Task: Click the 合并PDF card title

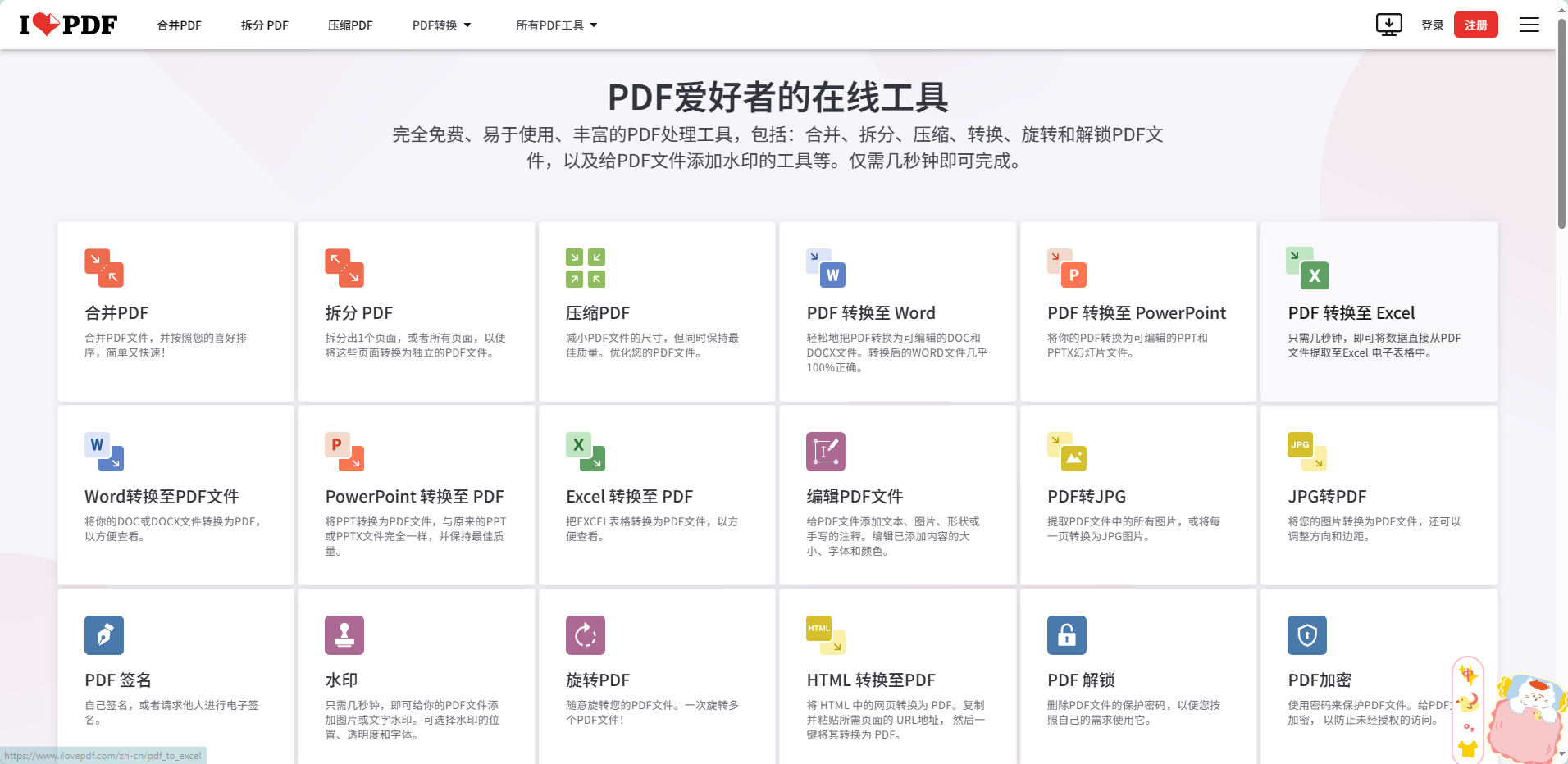Action: click(116, 313)
